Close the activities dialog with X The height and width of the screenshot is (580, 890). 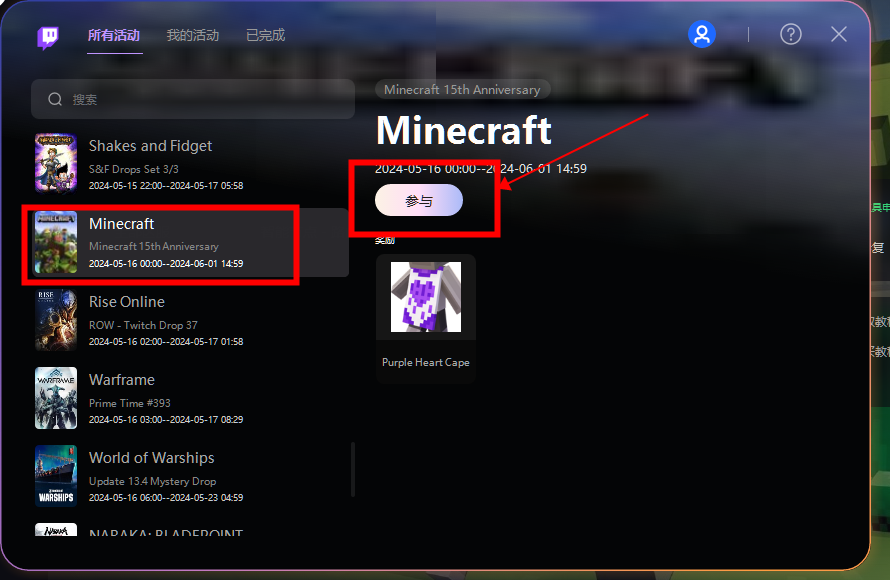point(839,35)
